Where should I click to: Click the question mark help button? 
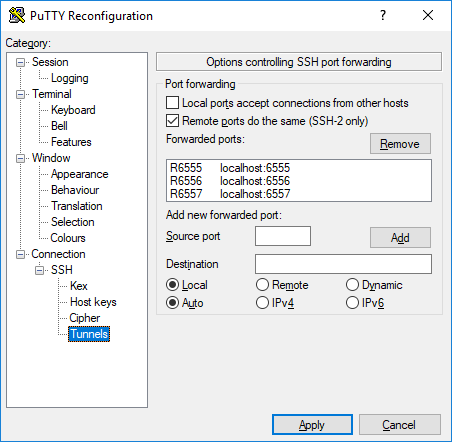click(383, 15)
